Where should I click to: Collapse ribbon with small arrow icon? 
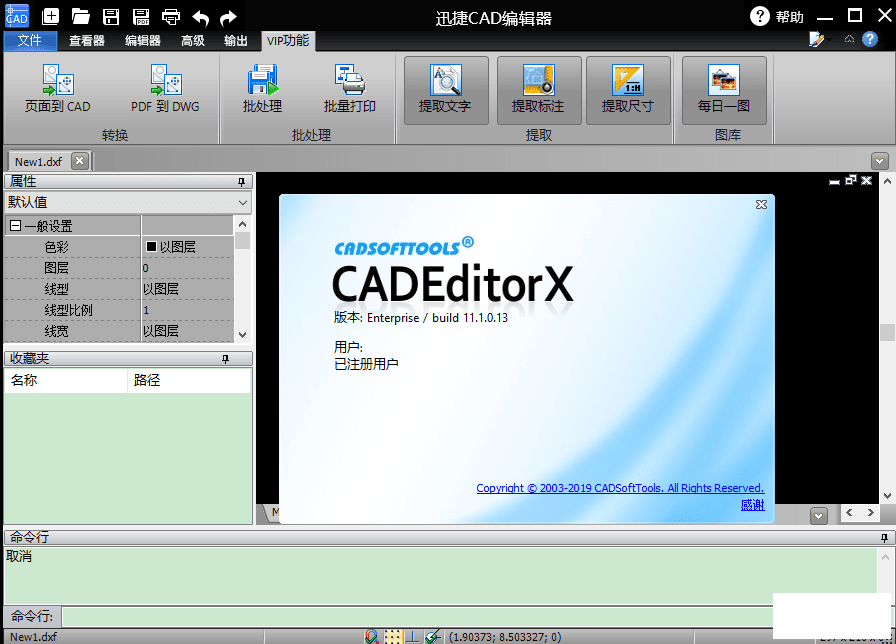(849, 39)
